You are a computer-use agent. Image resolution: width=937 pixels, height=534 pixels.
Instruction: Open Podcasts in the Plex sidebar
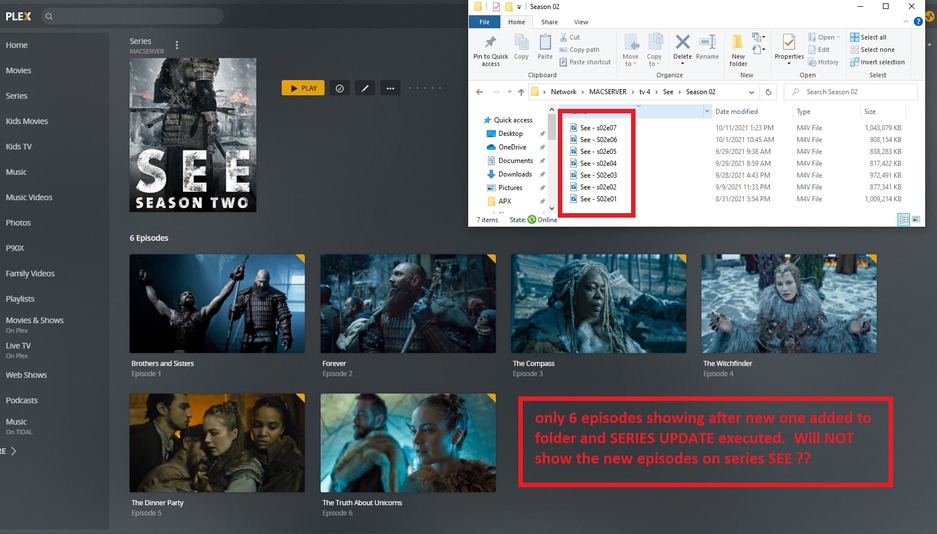point(22,400)
